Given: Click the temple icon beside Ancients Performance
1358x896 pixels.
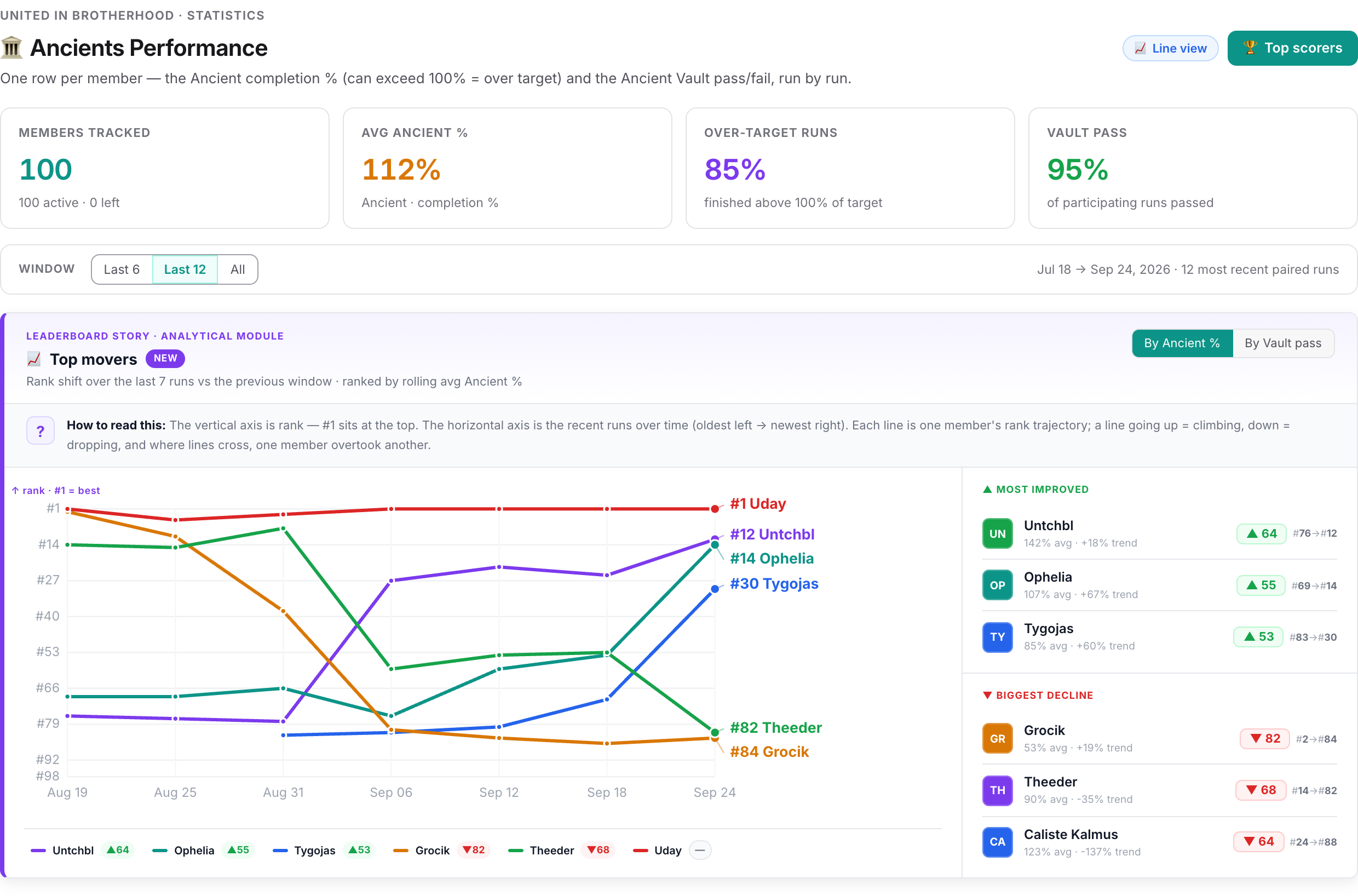Looking at the screenshot, I should point(11,48).
